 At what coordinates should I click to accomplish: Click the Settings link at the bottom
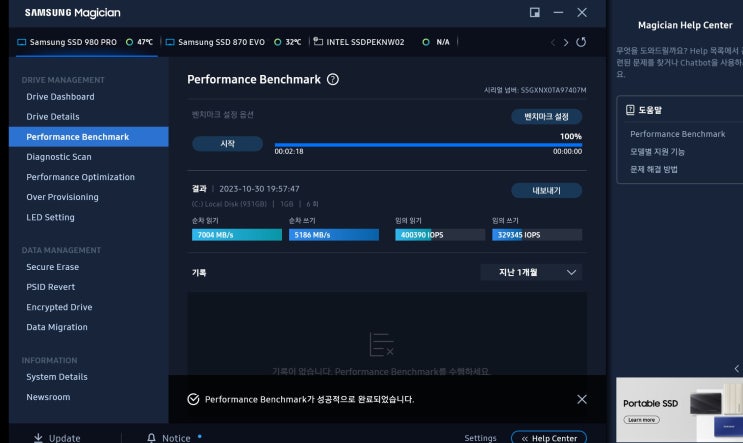[480, 438]
